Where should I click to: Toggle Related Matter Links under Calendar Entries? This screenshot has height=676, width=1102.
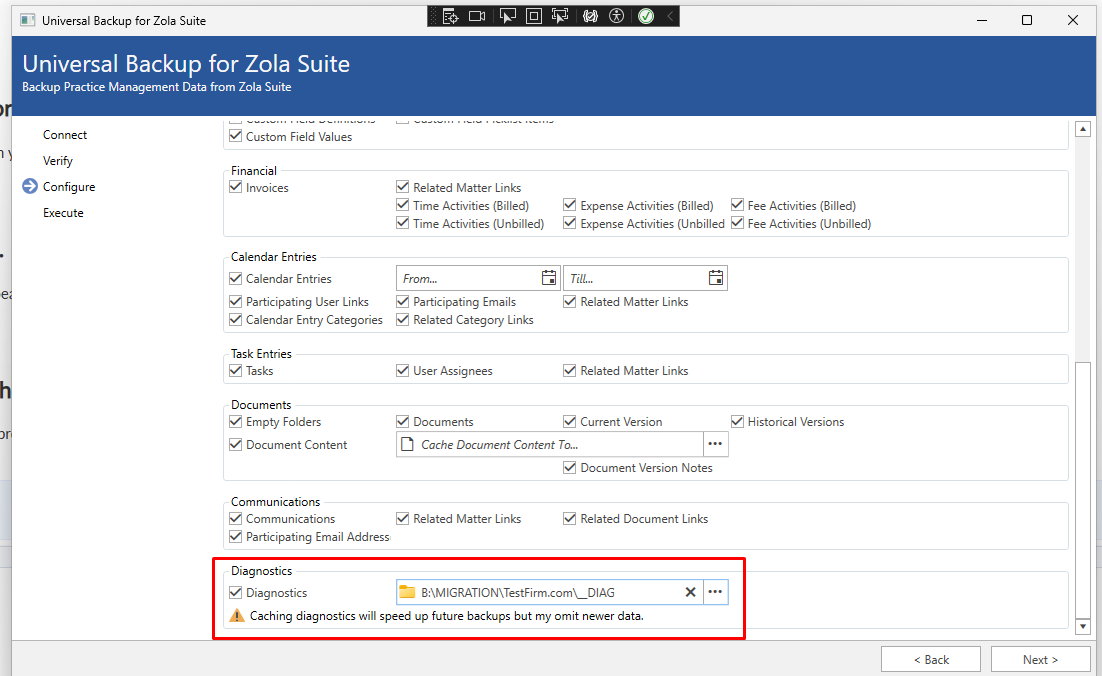pyautogui.click(x=570, y=301)
